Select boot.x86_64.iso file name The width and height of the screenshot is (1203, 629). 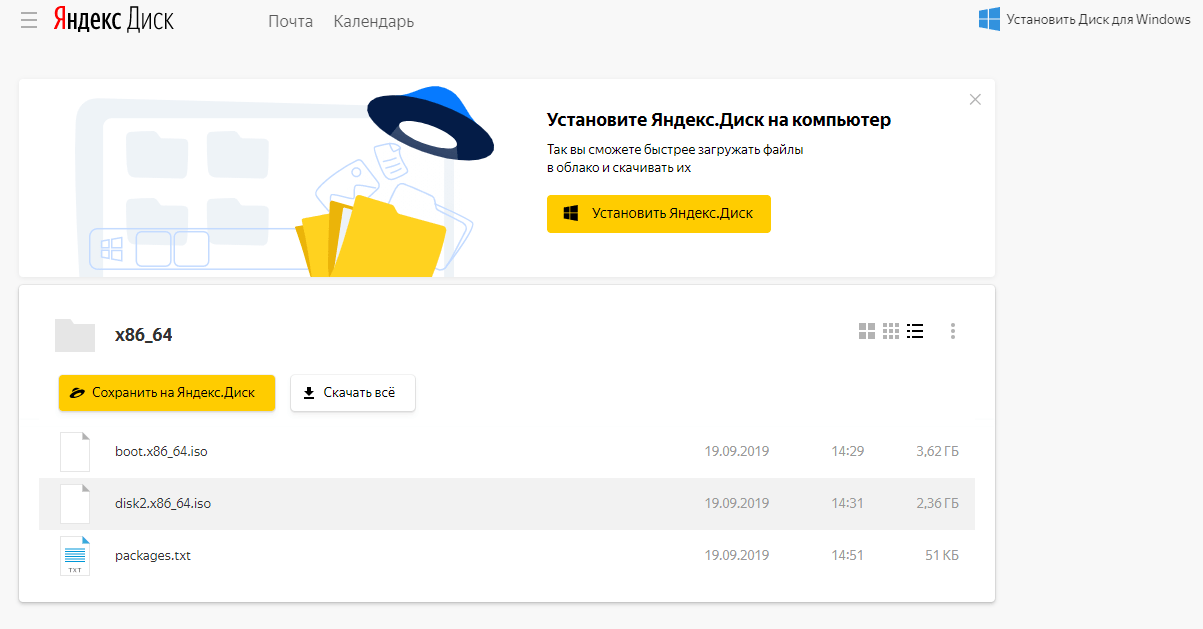pos(161,452)
